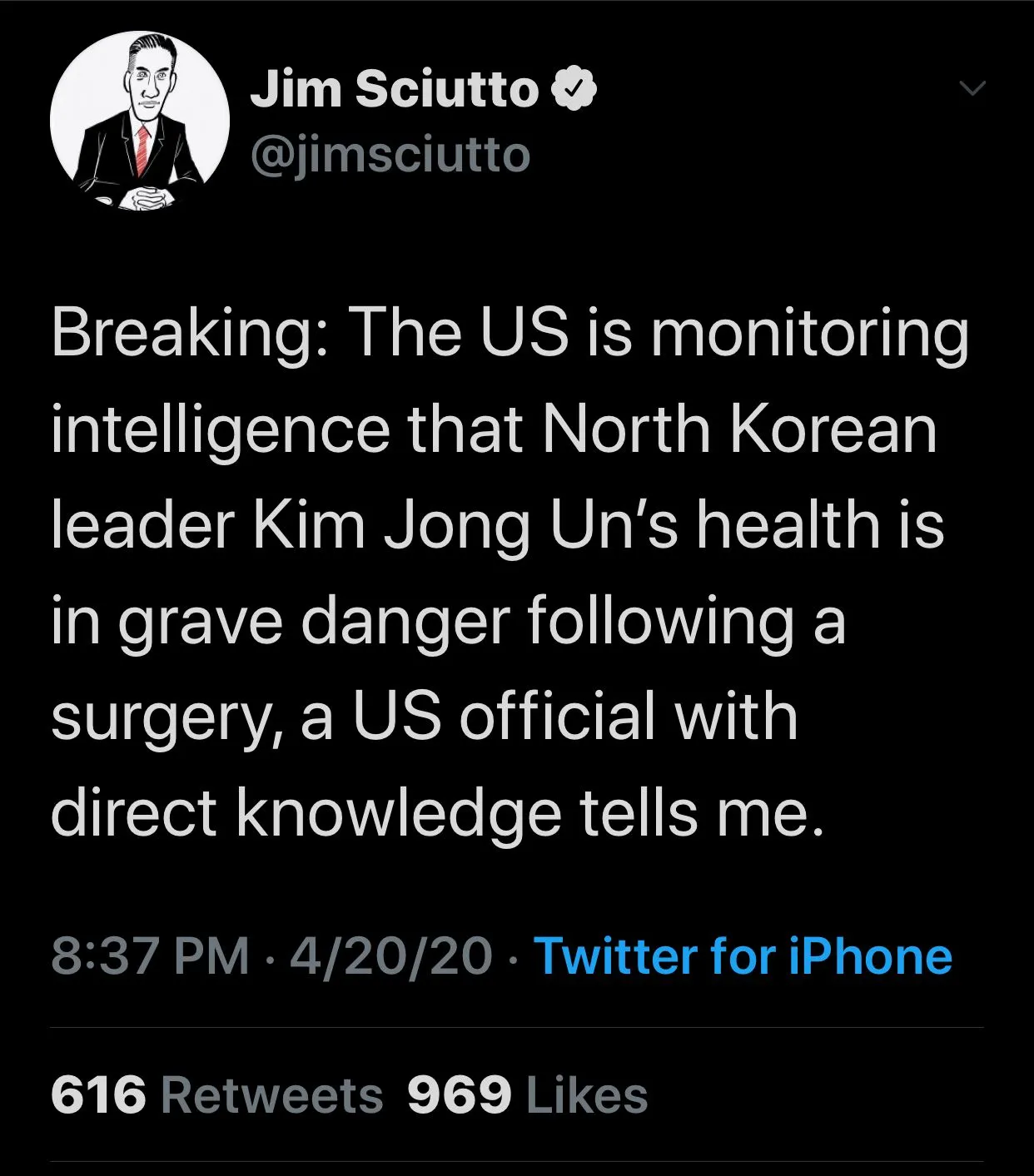This screenshot has width=1034, height=1176.
Task: Click the word Breaking in the tweet
Action: (x=187, y=332)
